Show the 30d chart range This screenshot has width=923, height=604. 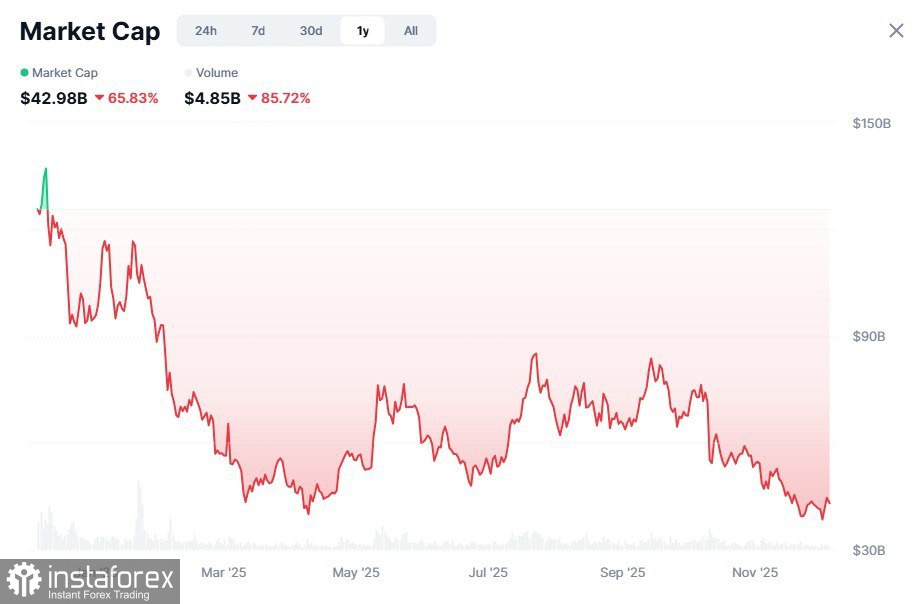(311, 31)
